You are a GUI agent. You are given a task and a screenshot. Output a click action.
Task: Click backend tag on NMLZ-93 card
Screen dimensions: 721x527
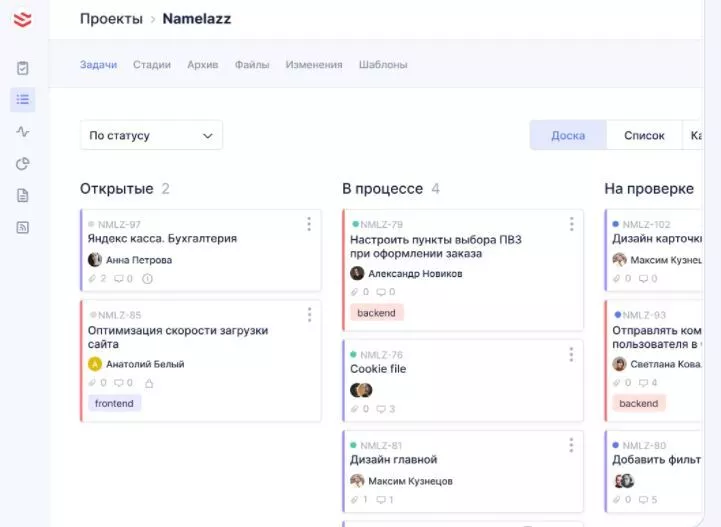[639, 403]
